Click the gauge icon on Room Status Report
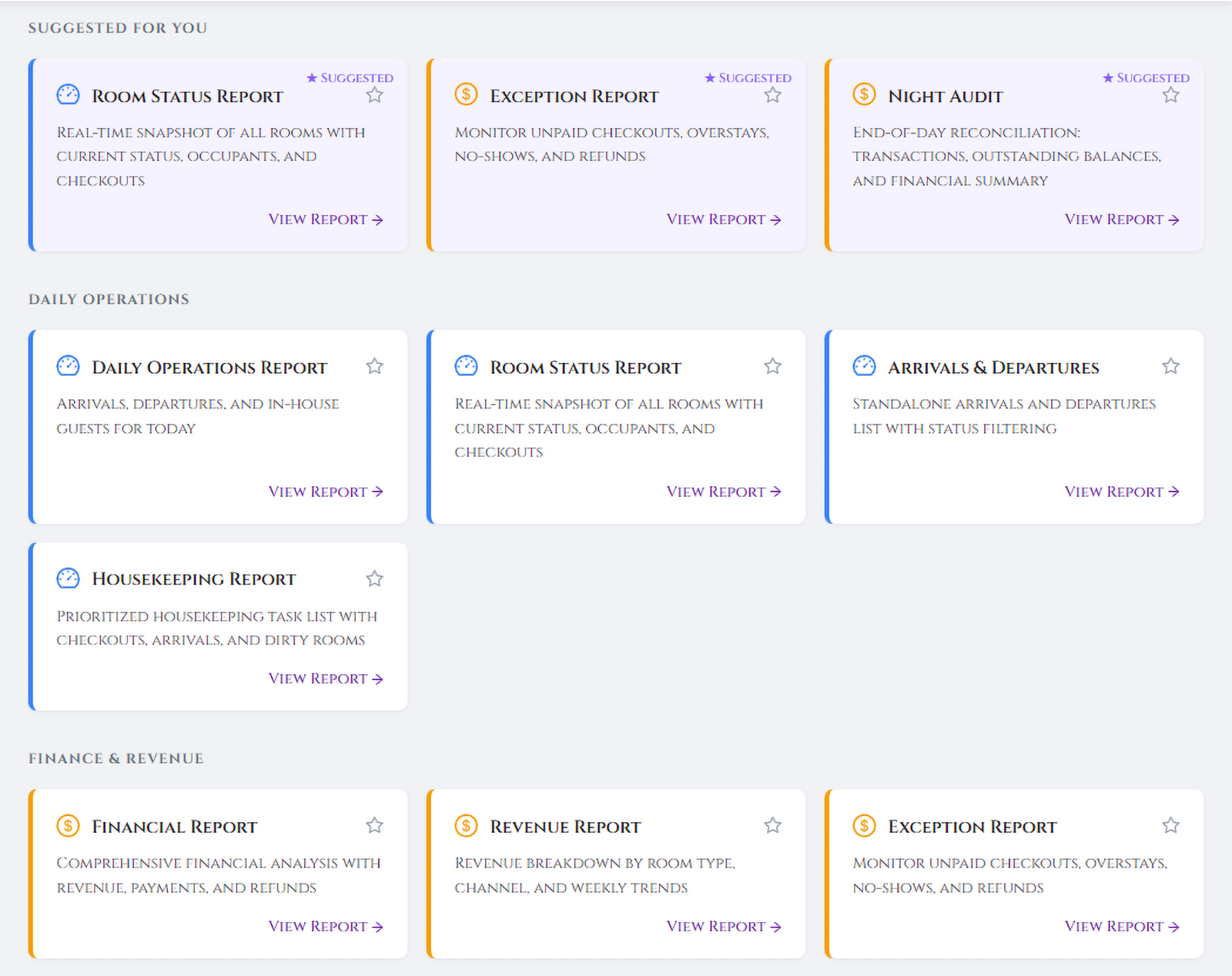This screenshot has height=976, width=1232. pos(68,95)
